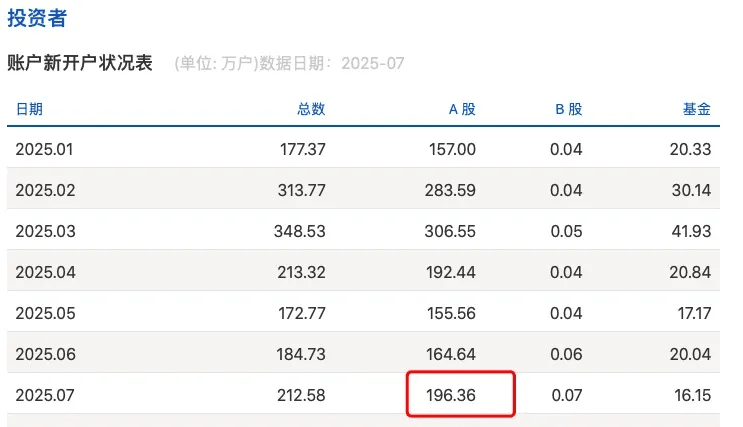Click the 总数 column header
The width and height of the screenshot is (743, 427).
pos(311,109)
